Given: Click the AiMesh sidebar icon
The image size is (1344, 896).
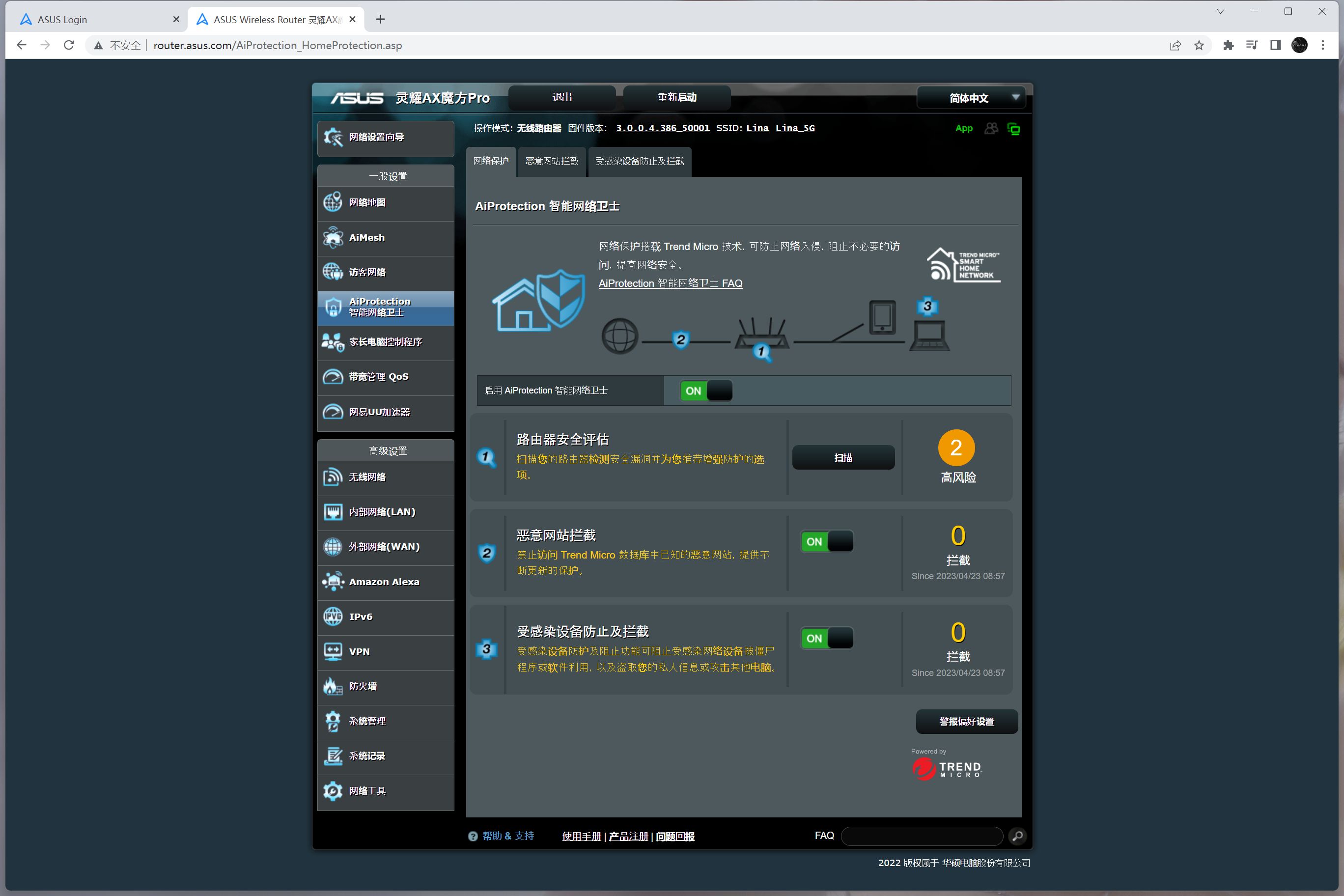Looking at the screenshot, I should tap(333, 237).
